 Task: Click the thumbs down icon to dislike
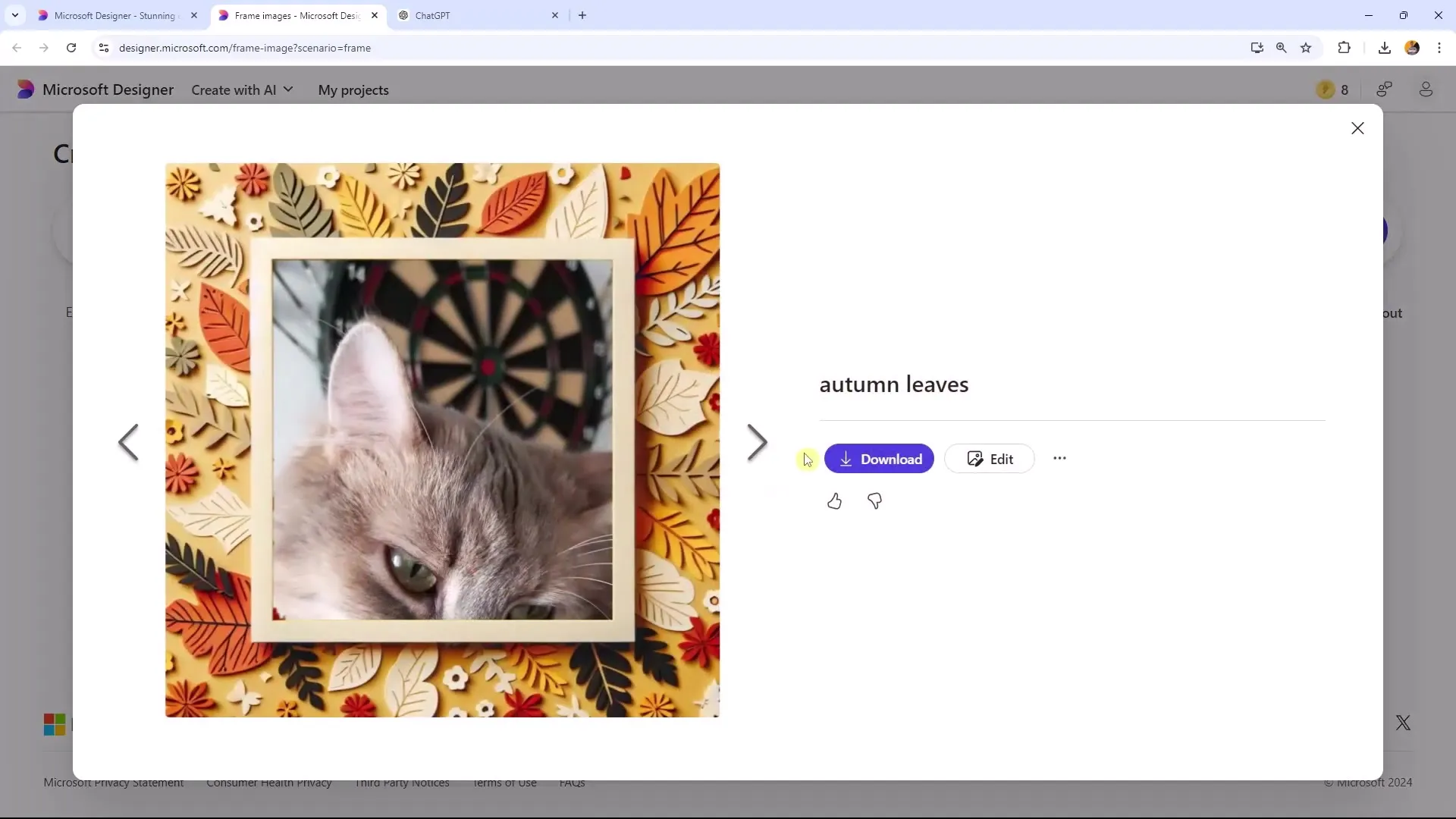pyautogui.click(x=874, y=500)
